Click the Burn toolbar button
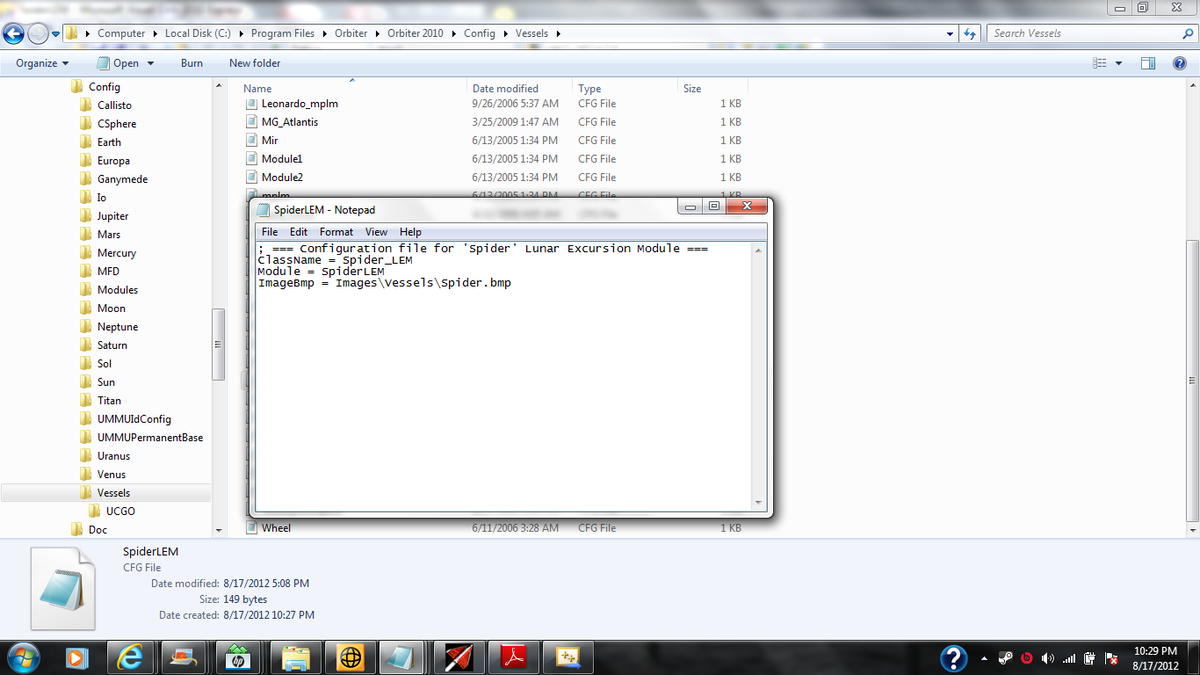 (x=192, y=63)
